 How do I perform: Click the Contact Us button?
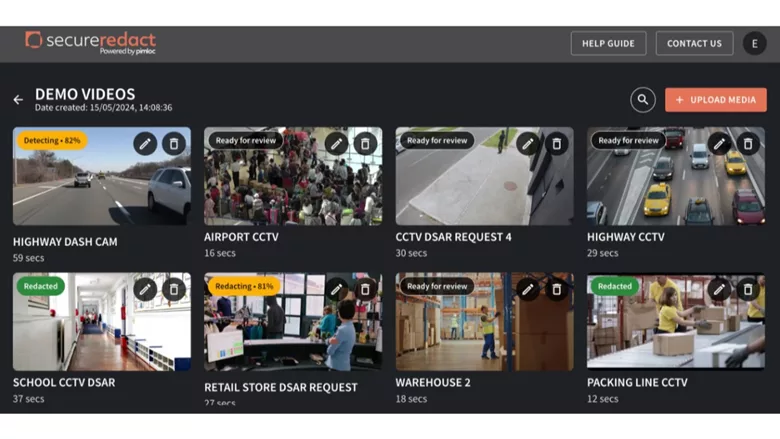694,44
